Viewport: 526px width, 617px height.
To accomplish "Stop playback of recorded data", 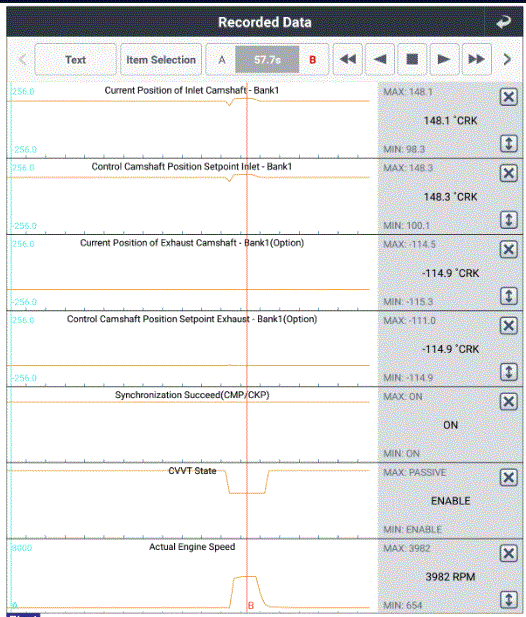I will coord(412,59).
